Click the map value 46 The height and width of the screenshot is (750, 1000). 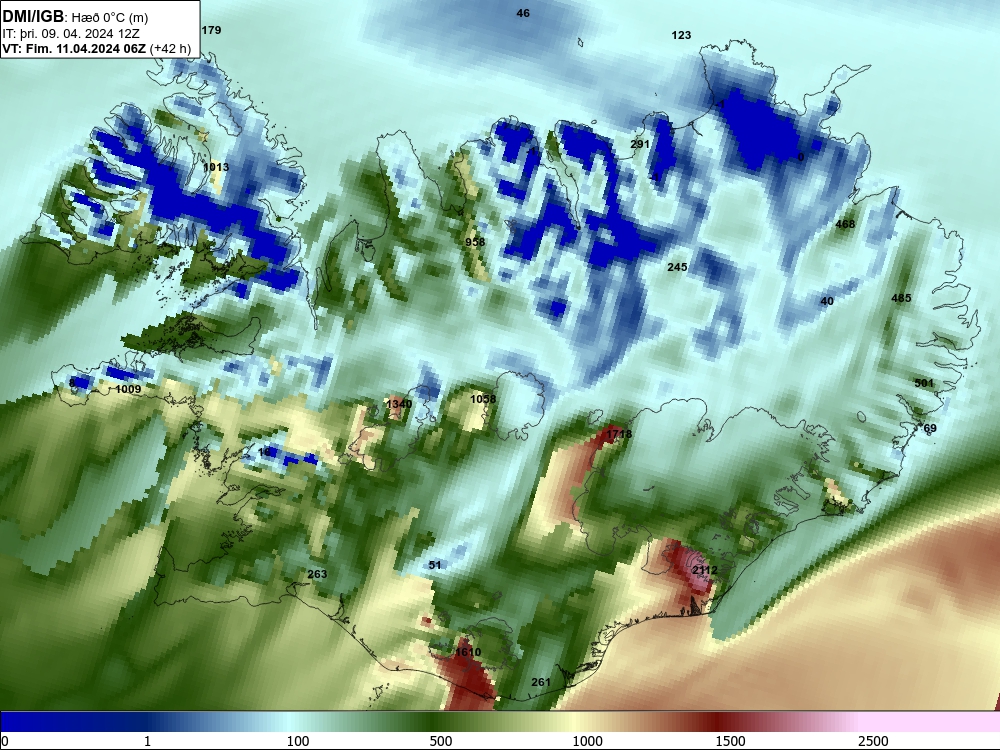(x=523, y=13)
